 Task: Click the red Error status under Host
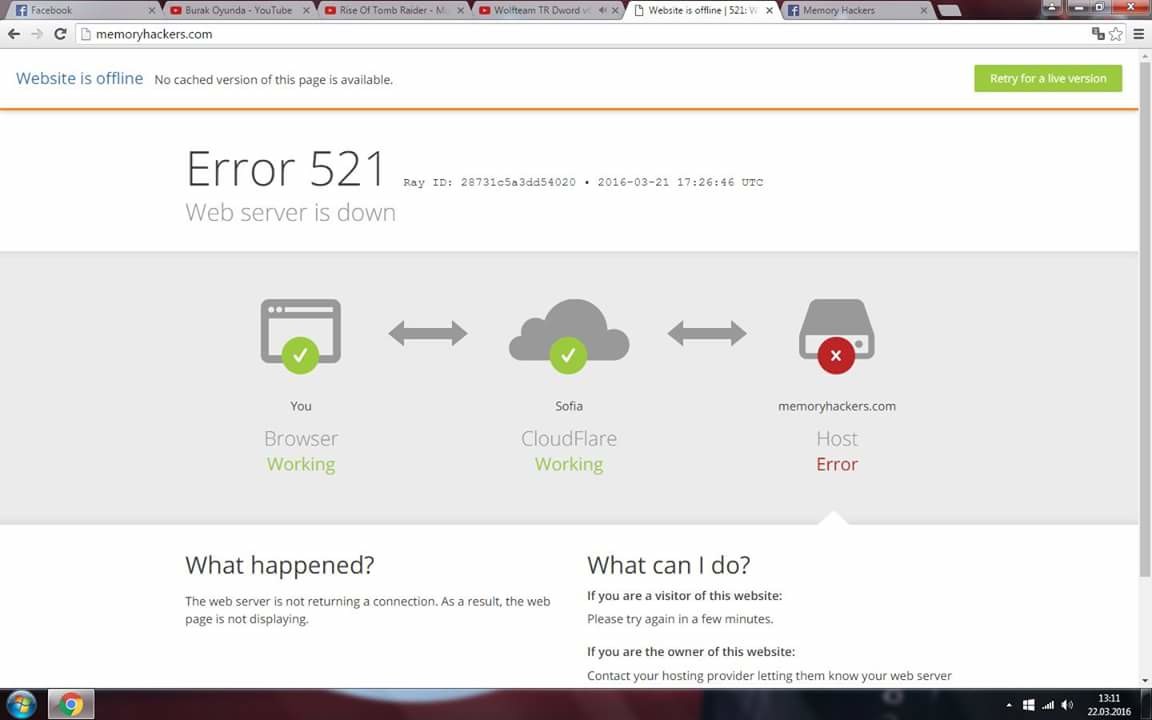click(837, 464)
